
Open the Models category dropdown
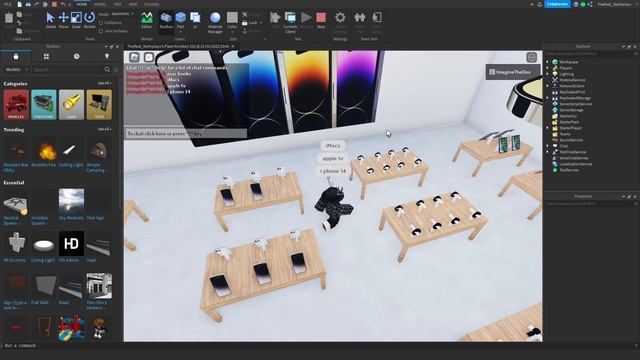click(16, 70)
